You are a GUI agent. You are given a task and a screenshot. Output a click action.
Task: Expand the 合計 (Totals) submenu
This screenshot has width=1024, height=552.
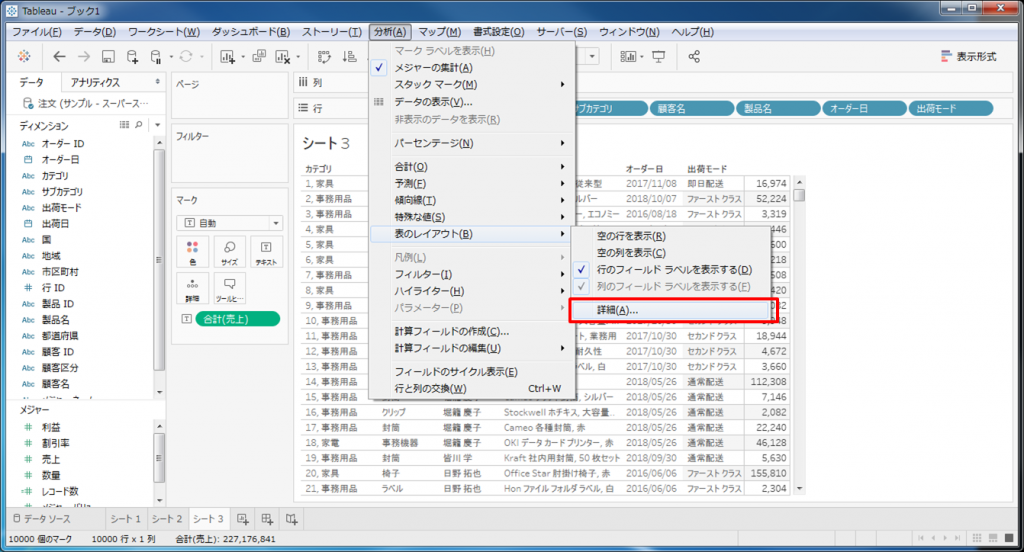(411, 167)
